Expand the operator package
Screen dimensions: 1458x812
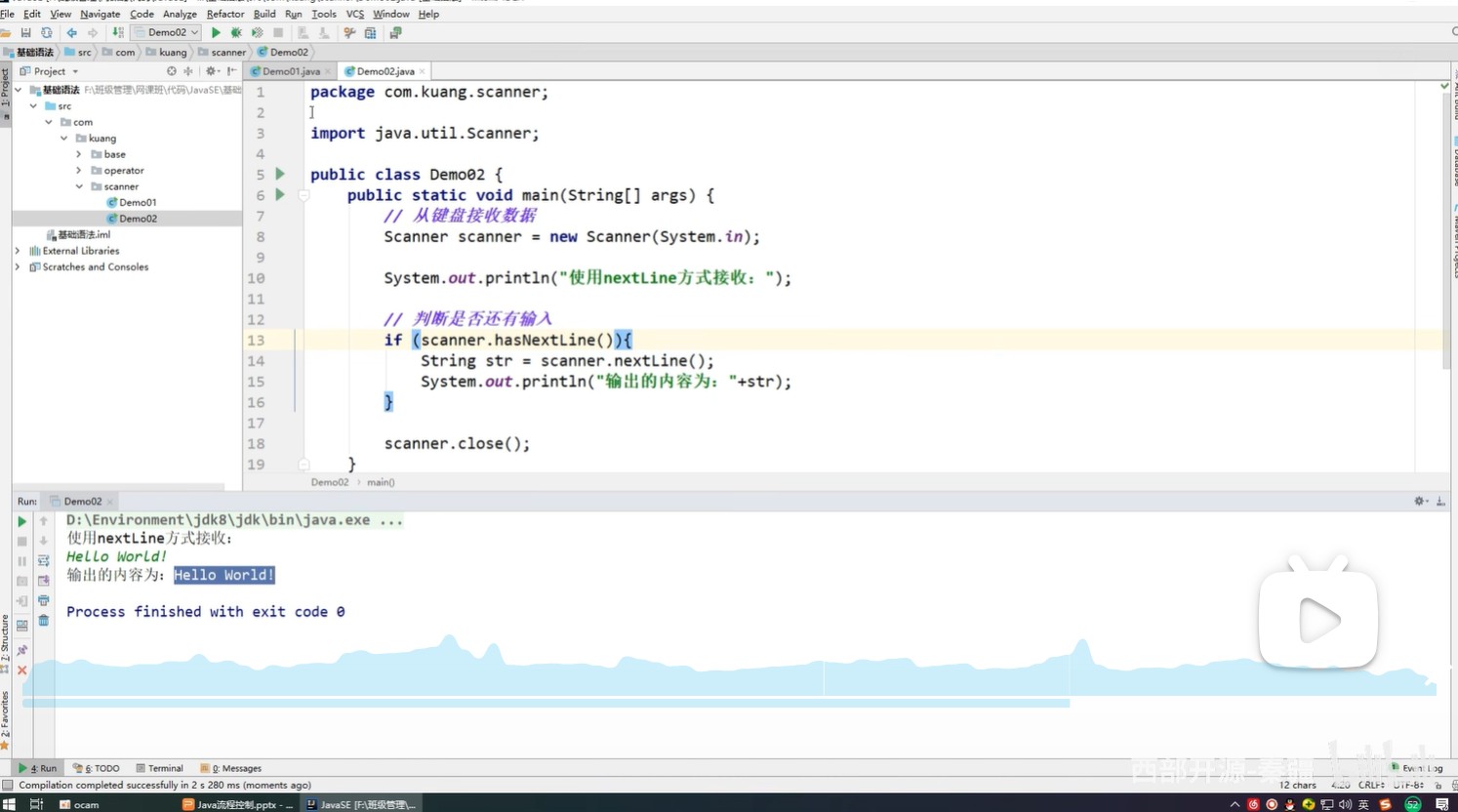(79, 170)
